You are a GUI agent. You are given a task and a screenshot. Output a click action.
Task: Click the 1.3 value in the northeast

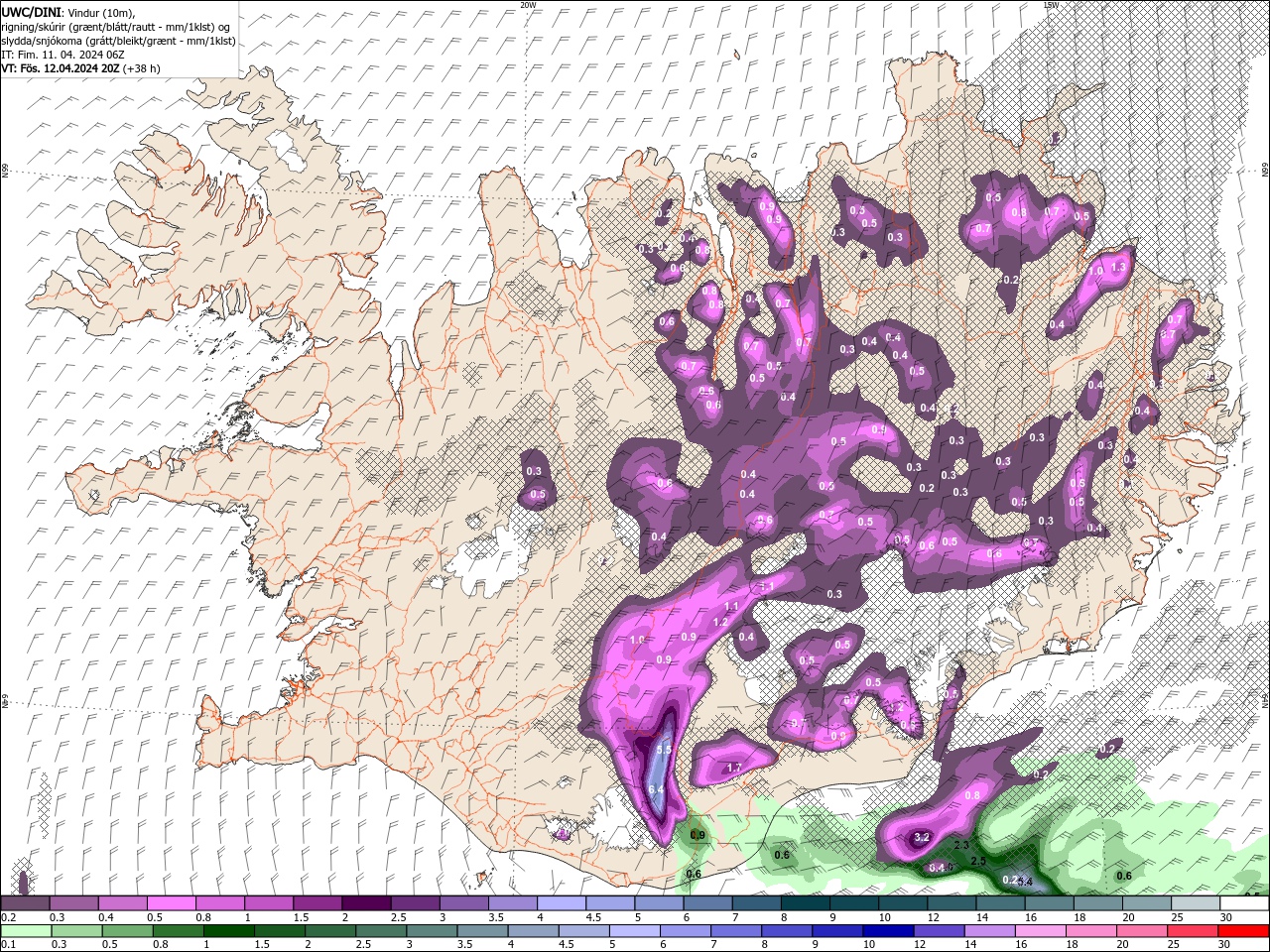[x=1120, y=267]
